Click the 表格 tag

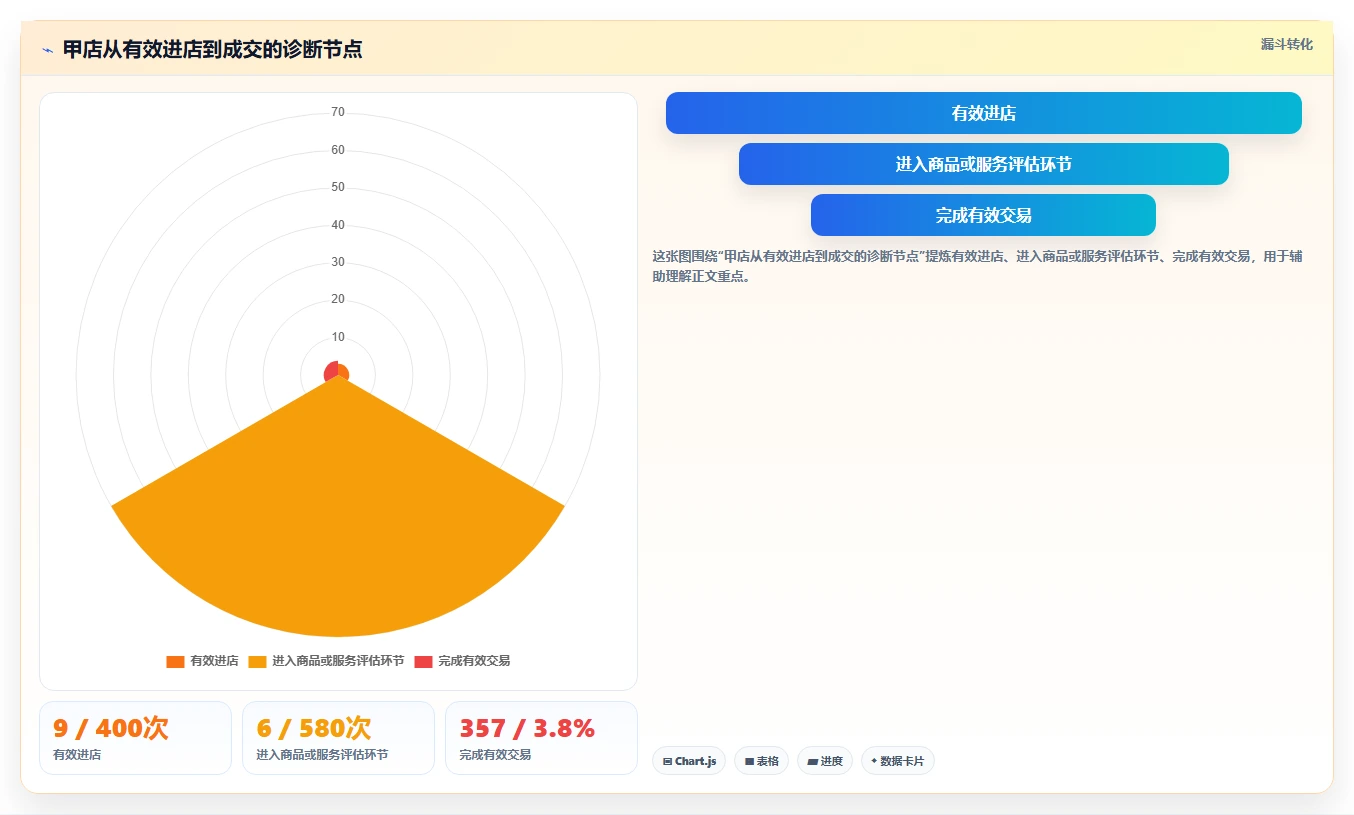coord(761,761)
